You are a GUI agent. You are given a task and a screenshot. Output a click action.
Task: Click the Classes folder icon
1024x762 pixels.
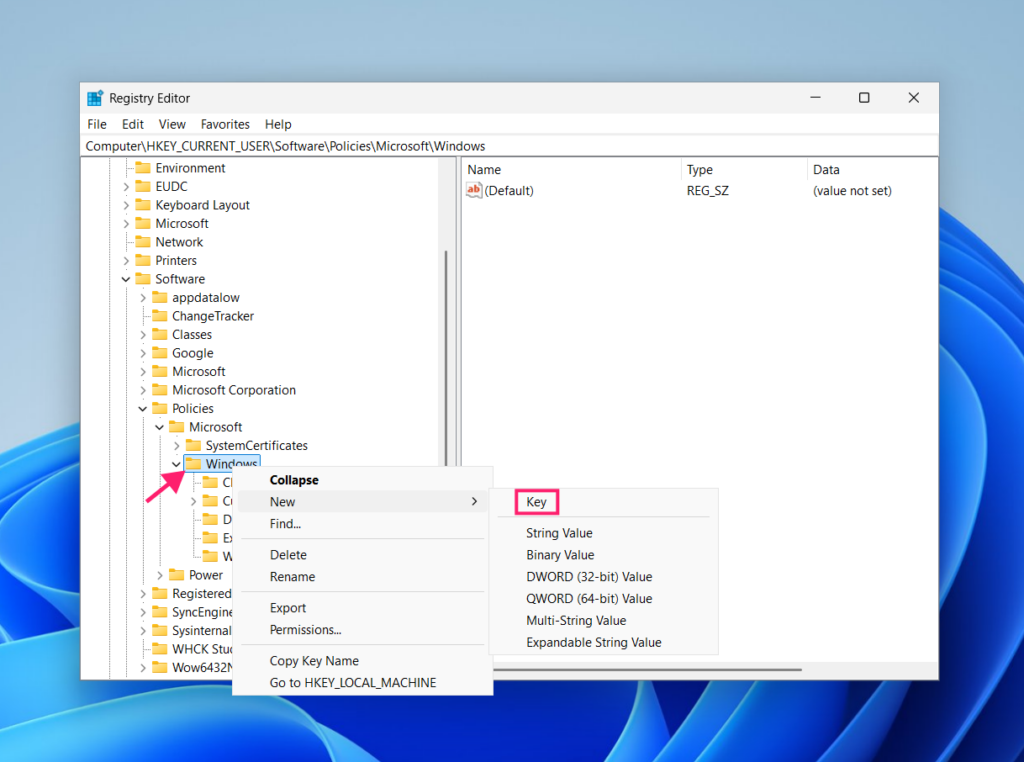(x=160, y=334)
